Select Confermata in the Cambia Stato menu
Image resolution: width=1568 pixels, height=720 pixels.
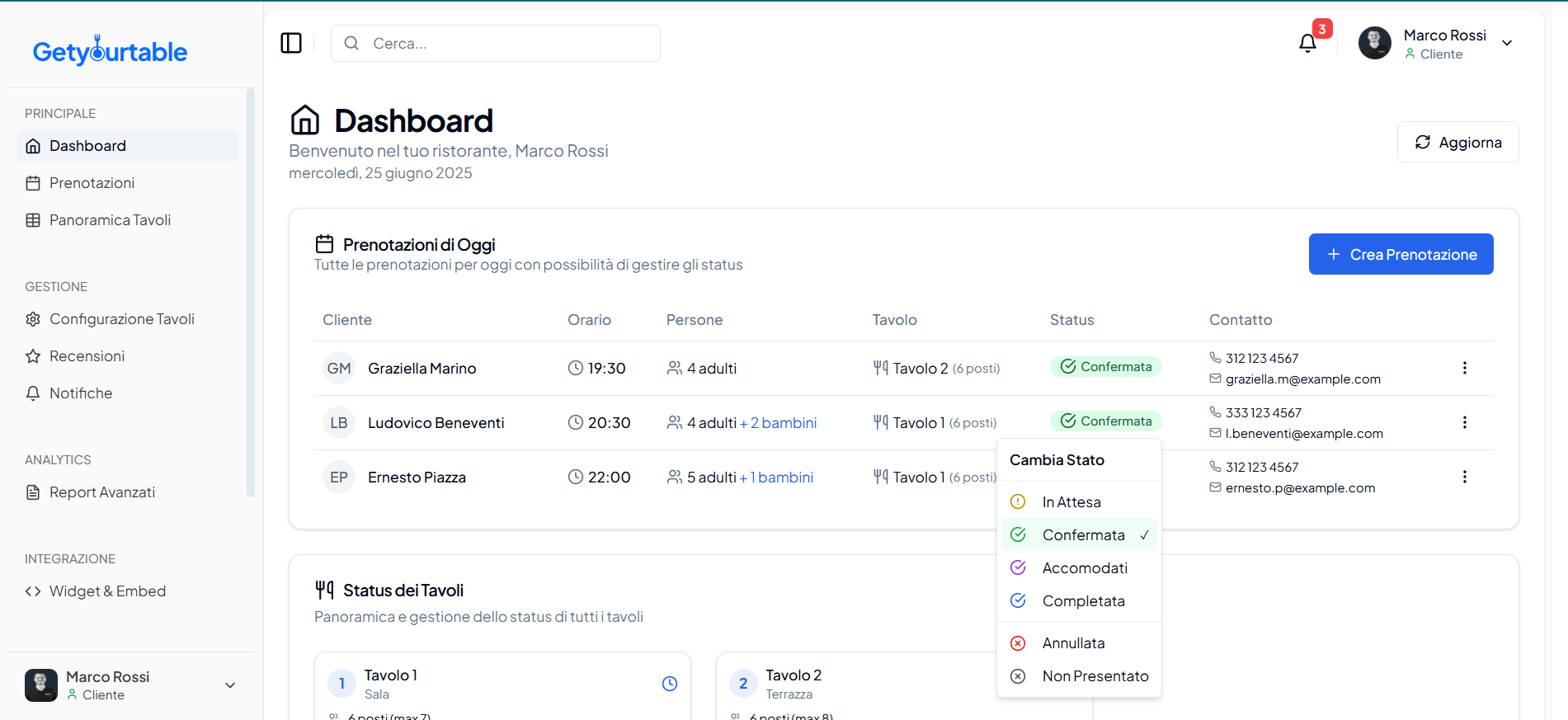(x=1079, y=534)
